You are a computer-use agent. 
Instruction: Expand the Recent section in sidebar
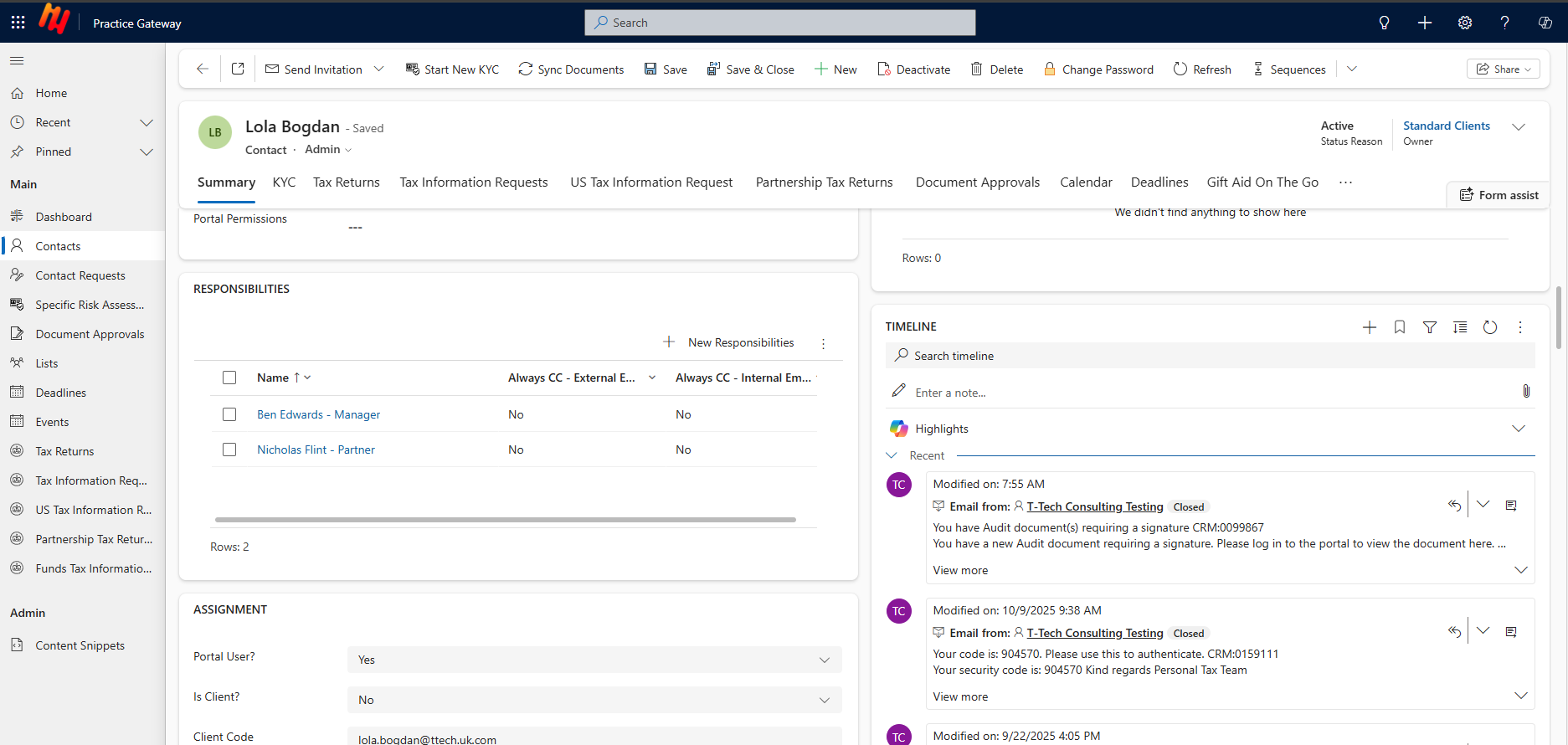click(147, 122)
